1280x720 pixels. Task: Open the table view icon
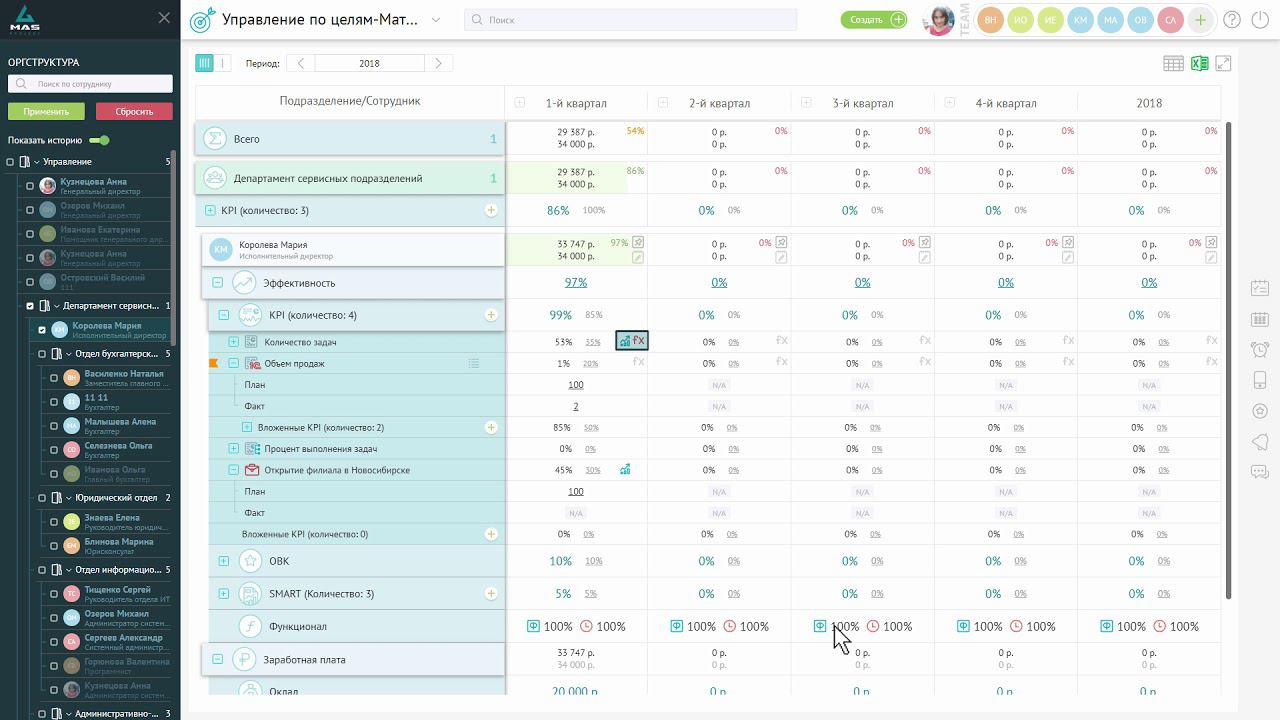[1173, 63]
